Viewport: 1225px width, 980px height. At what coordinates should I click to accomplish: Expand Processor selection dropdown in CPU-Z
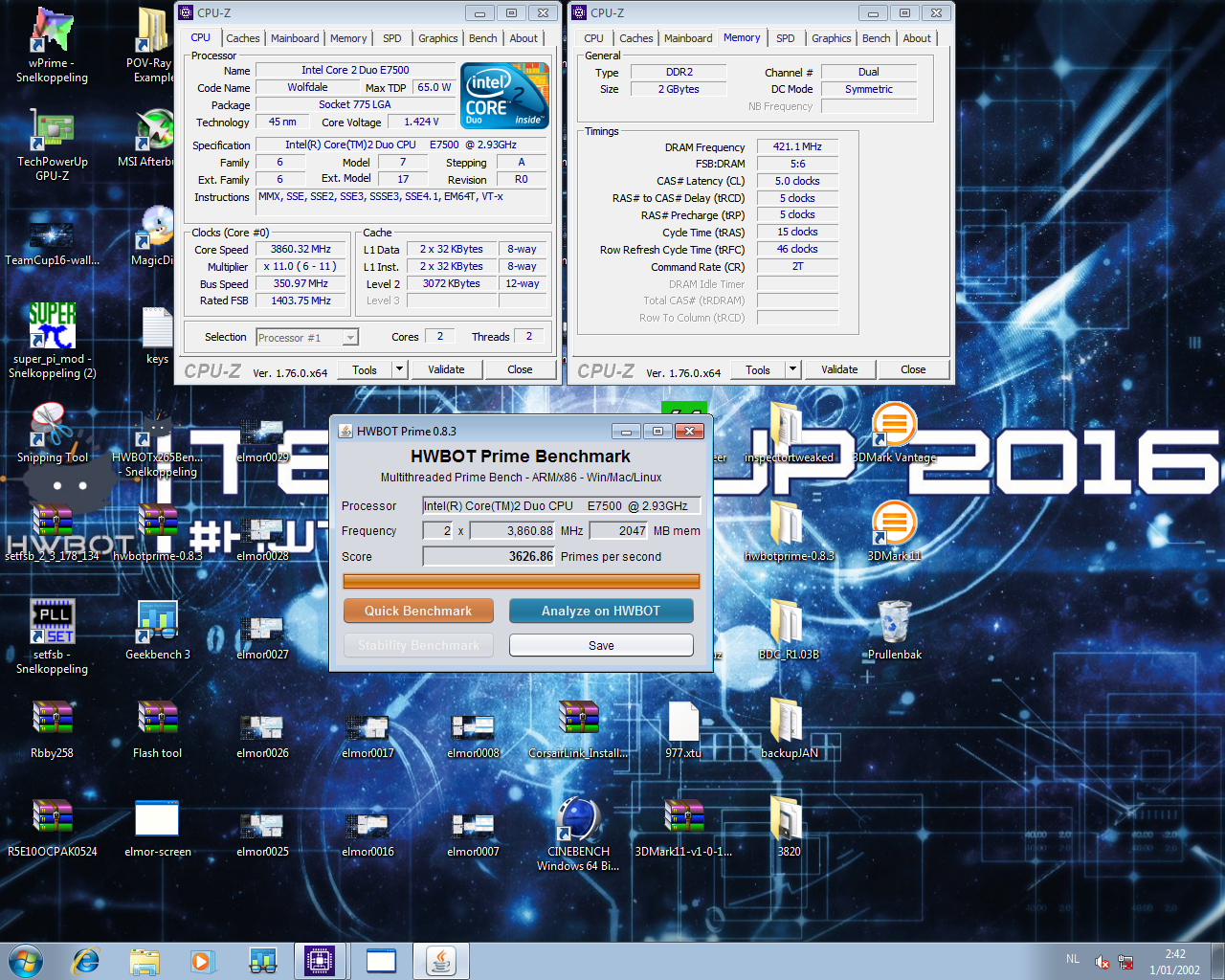click(350, 338)
